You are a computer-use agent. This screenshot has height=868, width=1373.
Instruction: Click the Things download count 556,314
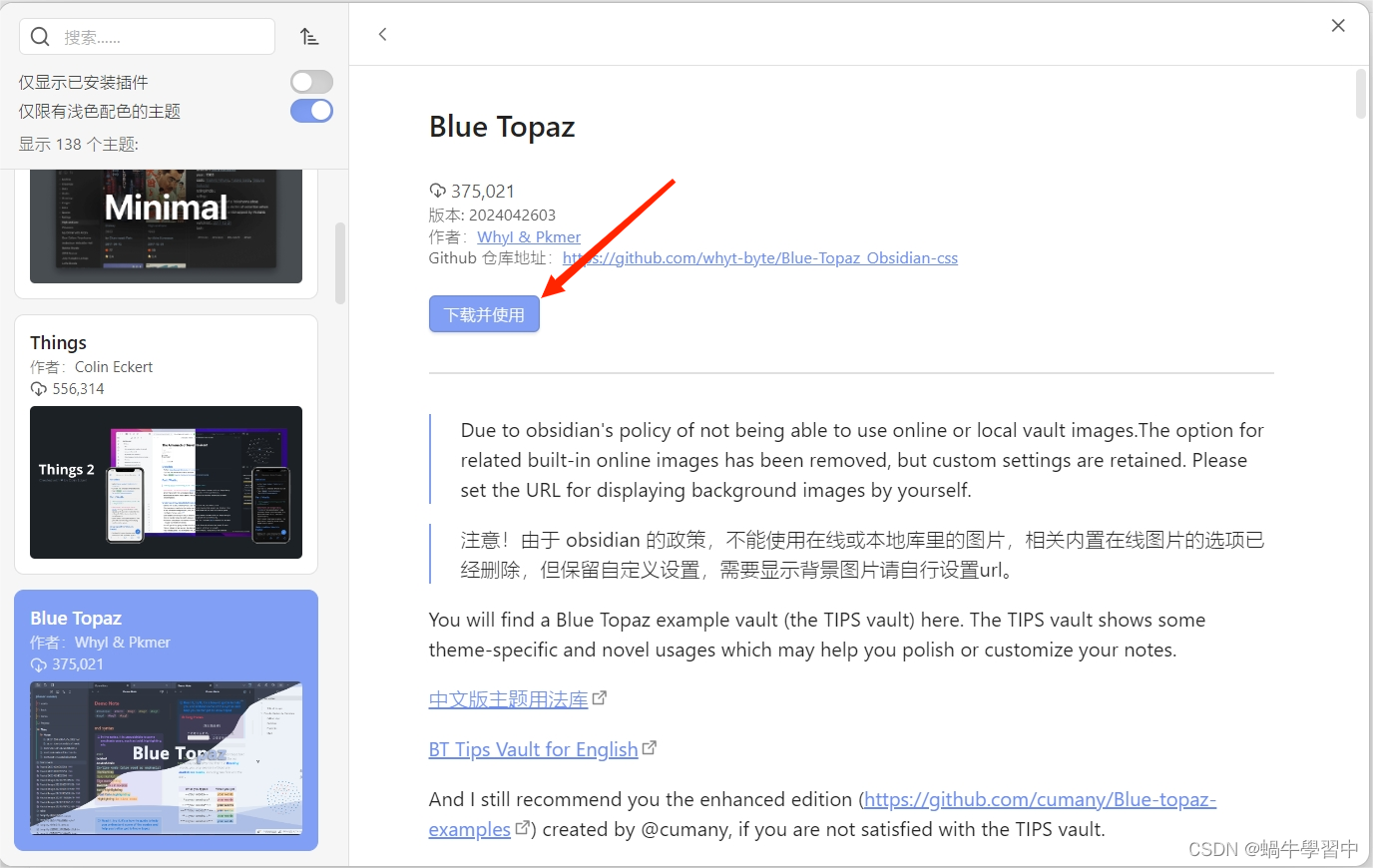[78, 388]
